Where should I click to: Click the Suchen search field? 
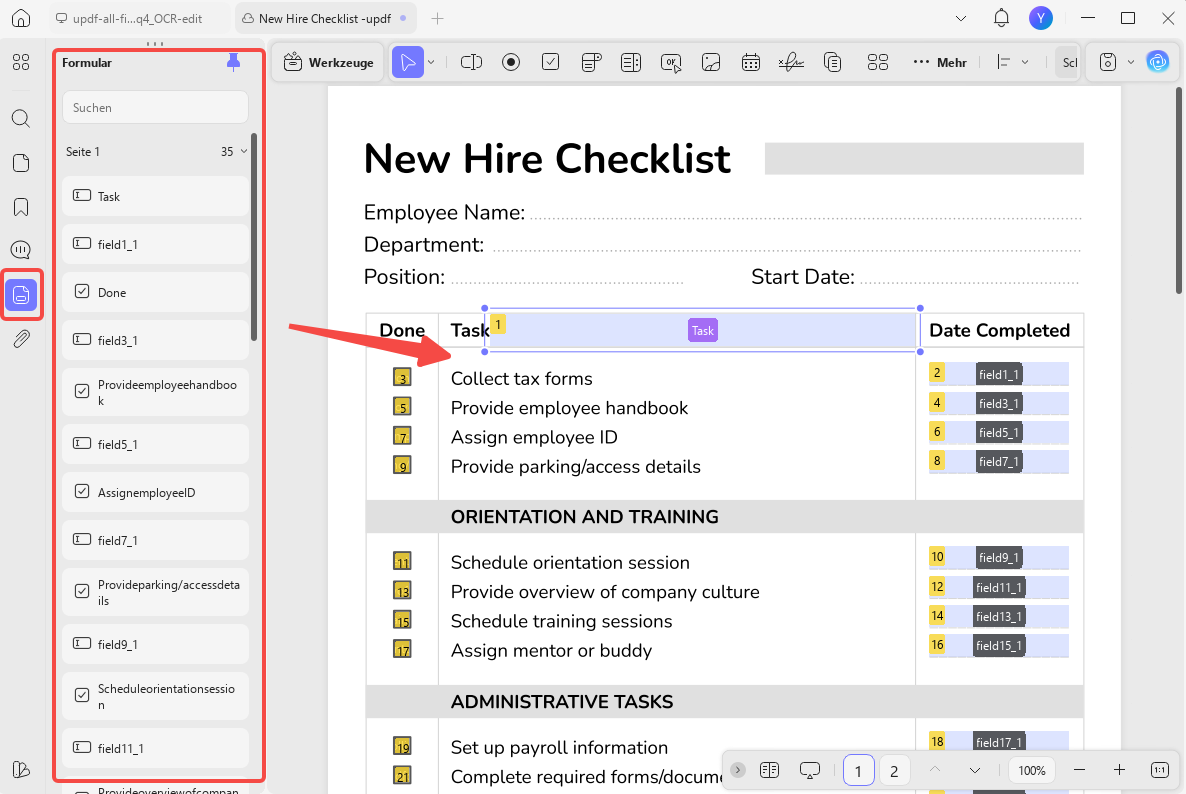point(155,107)
